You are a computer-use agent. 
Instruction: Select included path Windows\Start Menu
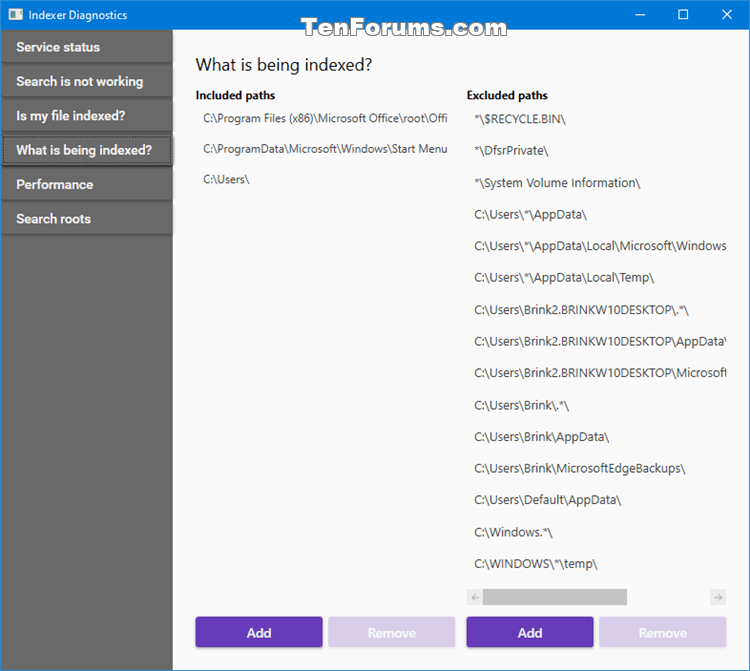pyautogui.click(x=325, y=149)
